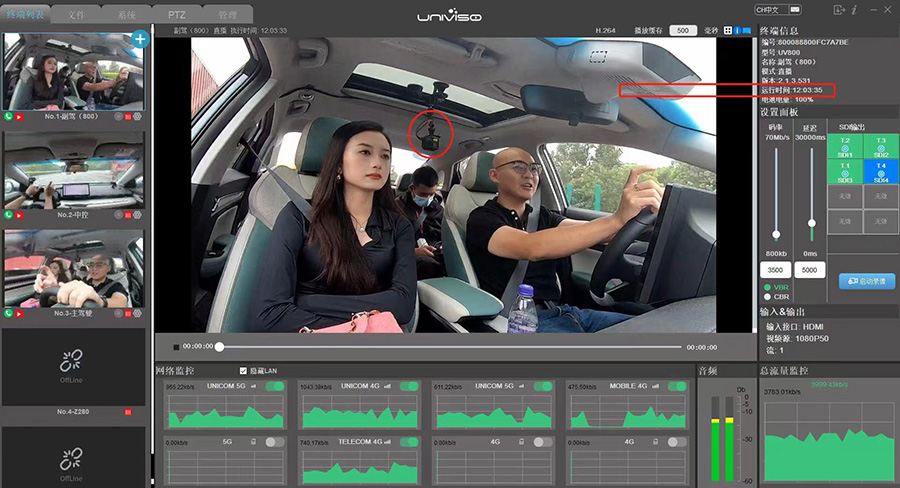Click gray circle icon beside No.1-副驾 label

point(118,117)
